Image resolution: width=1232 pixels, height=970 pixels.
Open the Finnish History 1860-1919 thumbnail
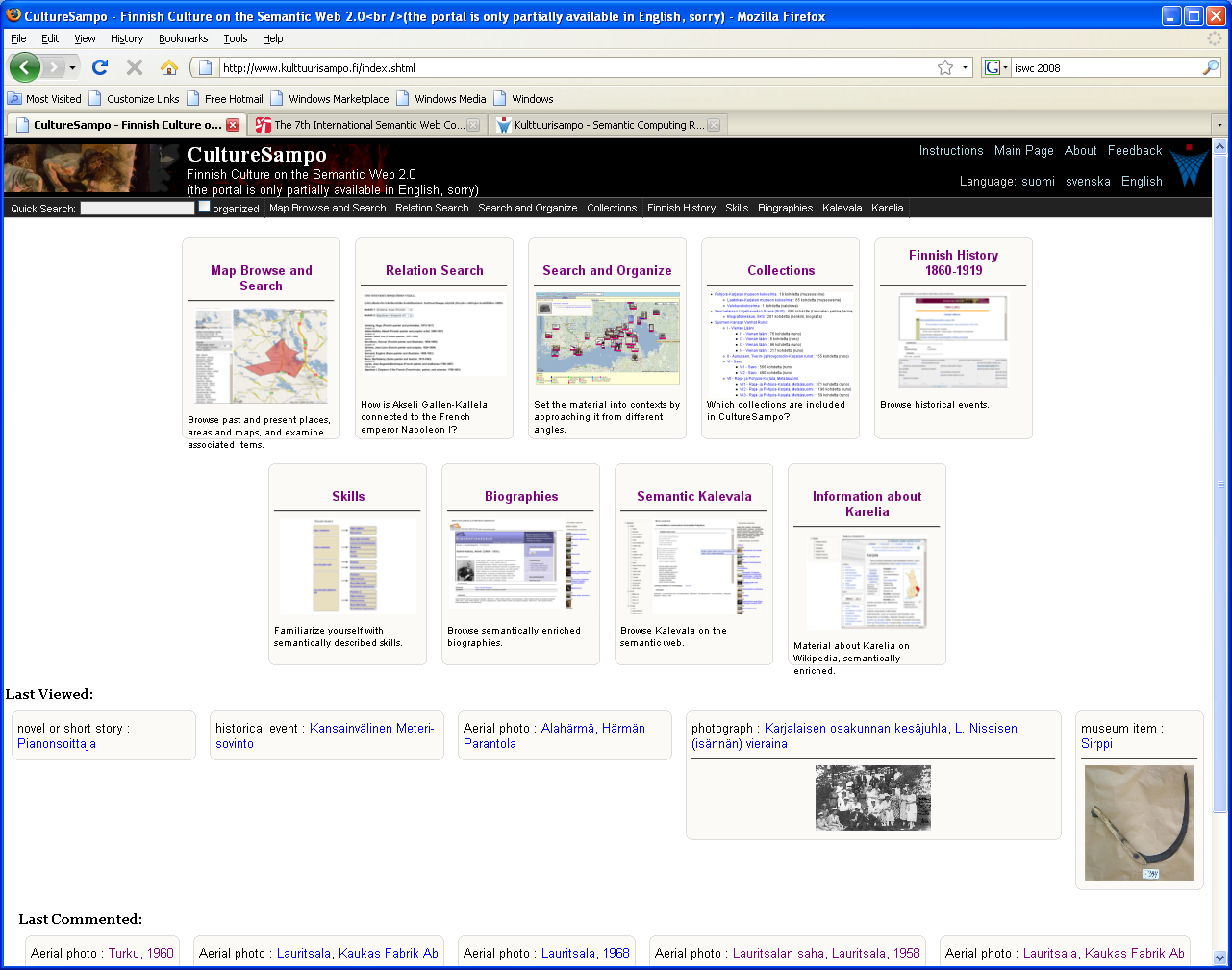(x=953, y=342)
